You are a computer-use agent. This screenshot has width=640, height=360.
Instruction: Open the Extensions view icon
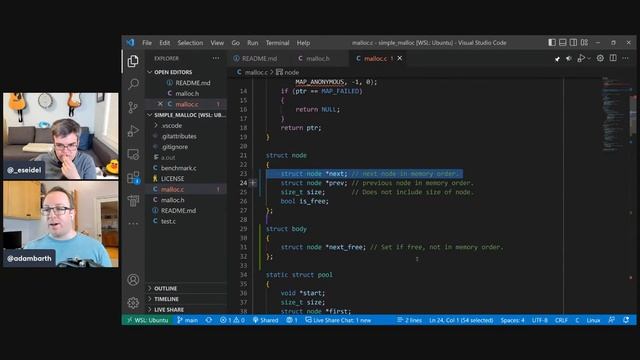(133, 178)
